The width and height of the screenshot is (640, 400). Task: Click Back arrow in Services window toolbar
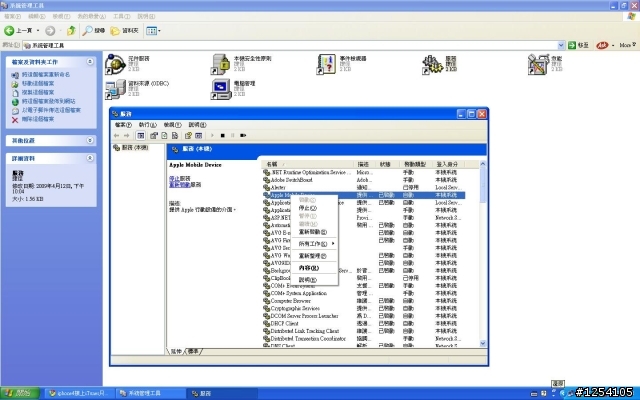(x=116, y=136)
